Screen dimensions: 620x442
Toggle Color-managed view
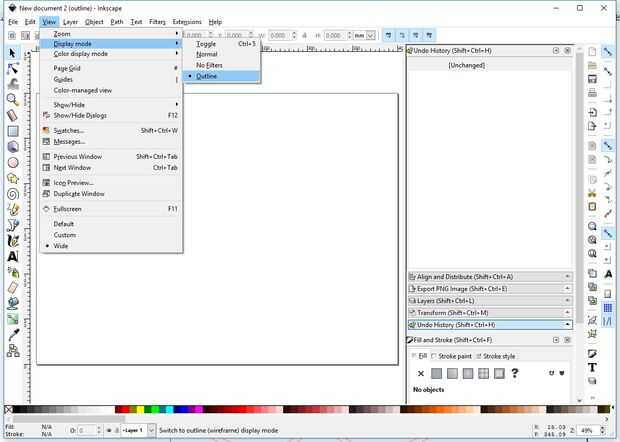tap(111, 91)
